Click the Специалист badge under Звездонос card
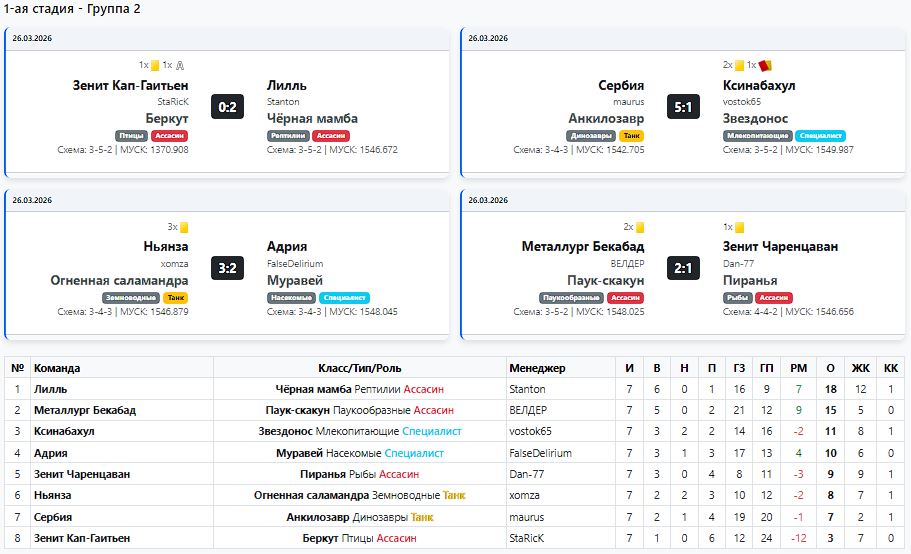 pyautogui.click(x=820, y=135)
